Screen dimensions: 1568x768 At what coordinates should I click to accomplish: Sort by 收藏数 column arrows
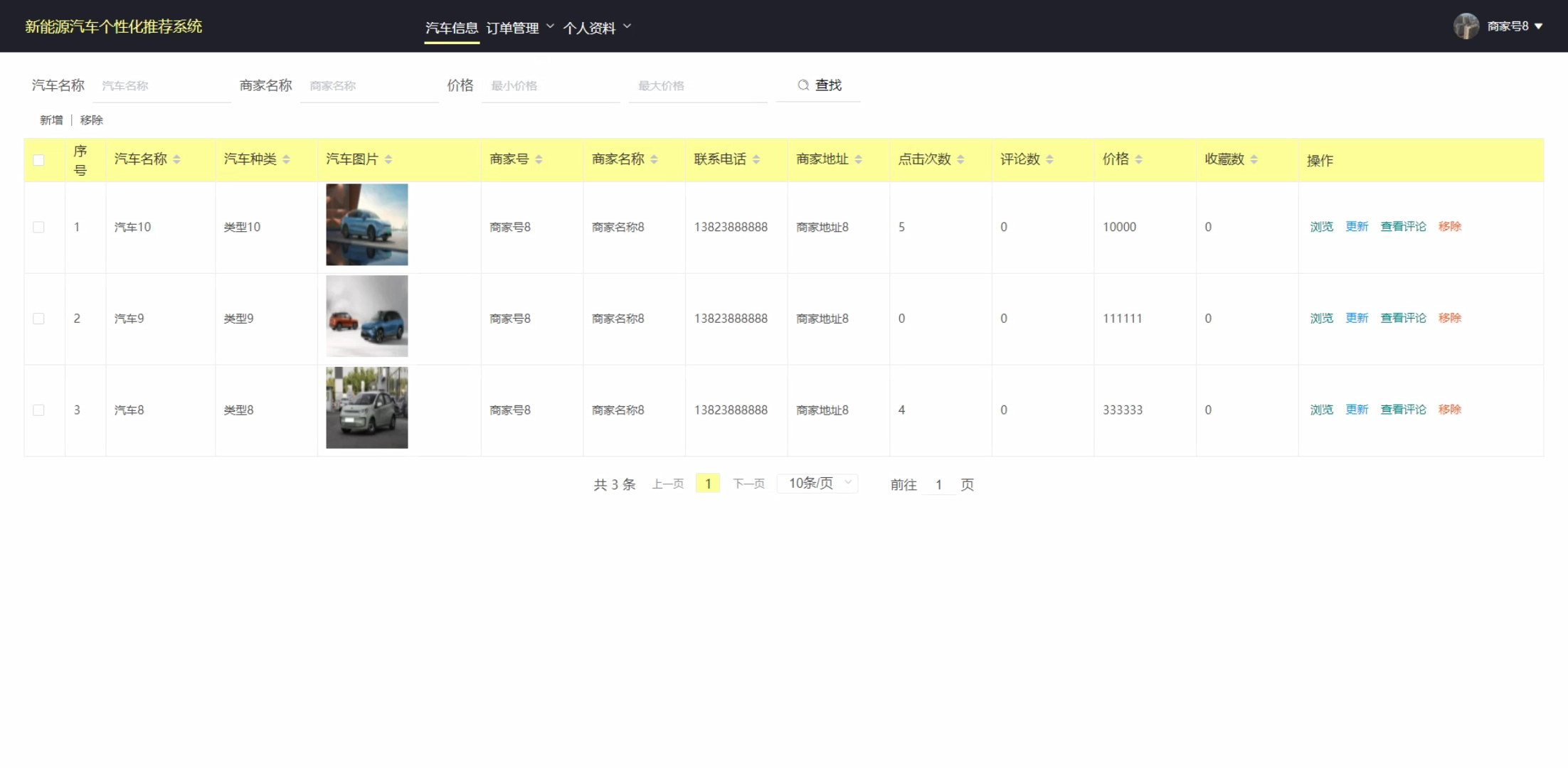[x=1254, y=159]
